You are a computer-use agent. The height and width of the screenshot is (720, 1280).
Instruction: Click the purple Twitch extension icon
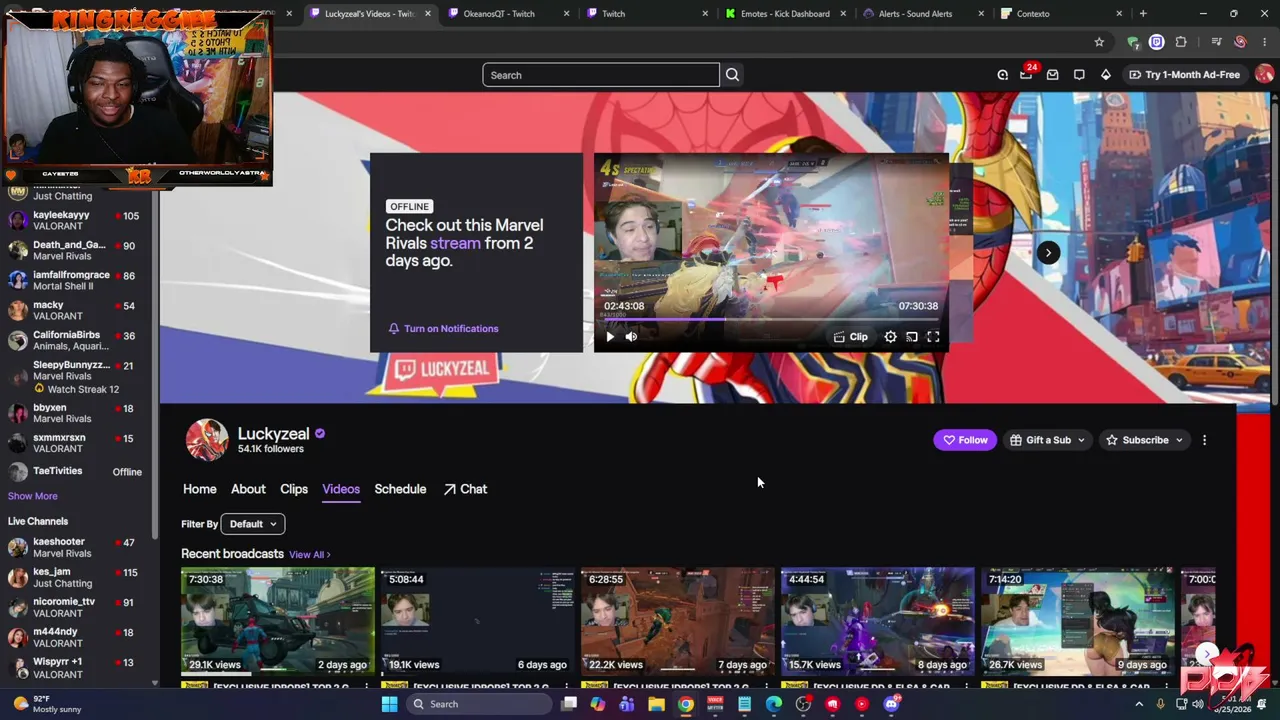click(1156, 42)
